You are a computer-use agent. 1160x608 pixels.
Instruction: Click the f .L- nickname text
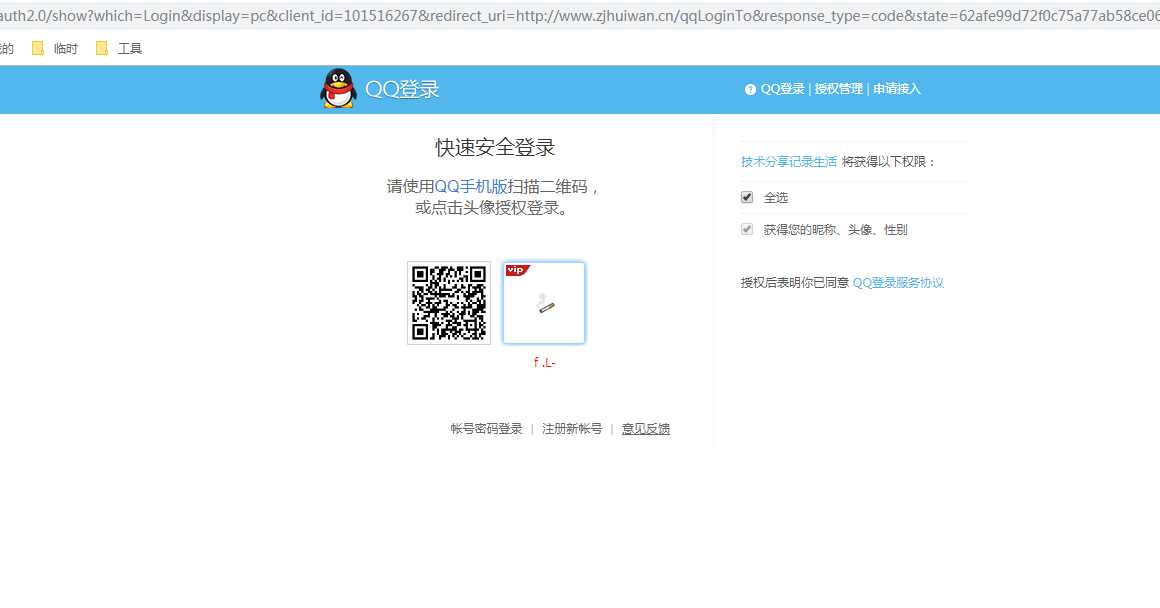click(544, 362)
